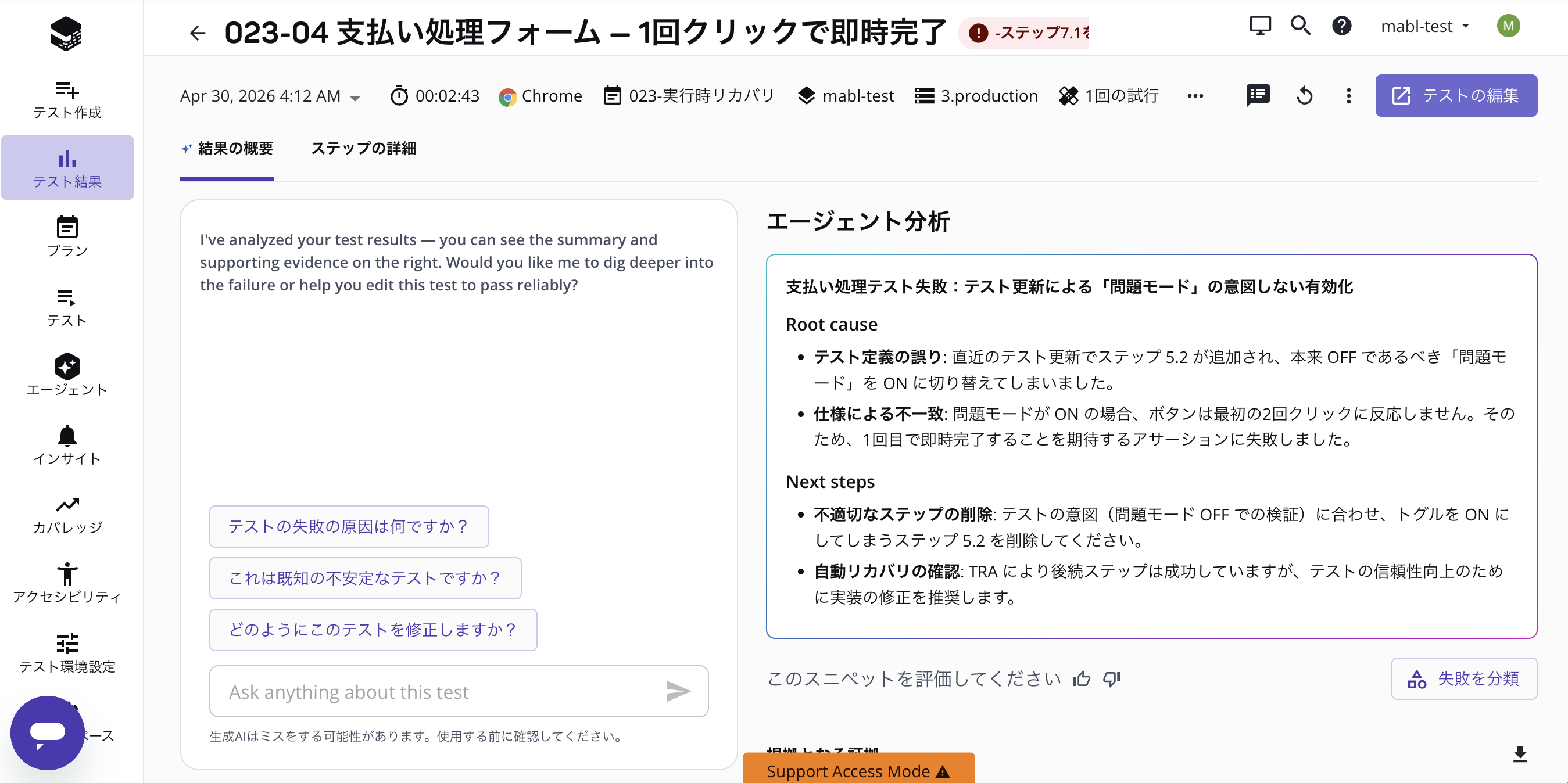Switch to 結果の概要 tab

[x=227, y=149]
